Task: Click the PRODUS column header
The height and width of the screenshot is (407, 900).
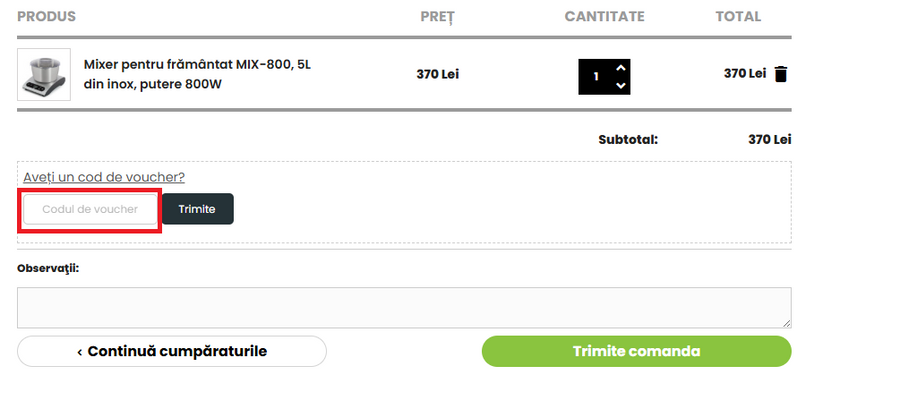Action: click(x=47, y=17)
